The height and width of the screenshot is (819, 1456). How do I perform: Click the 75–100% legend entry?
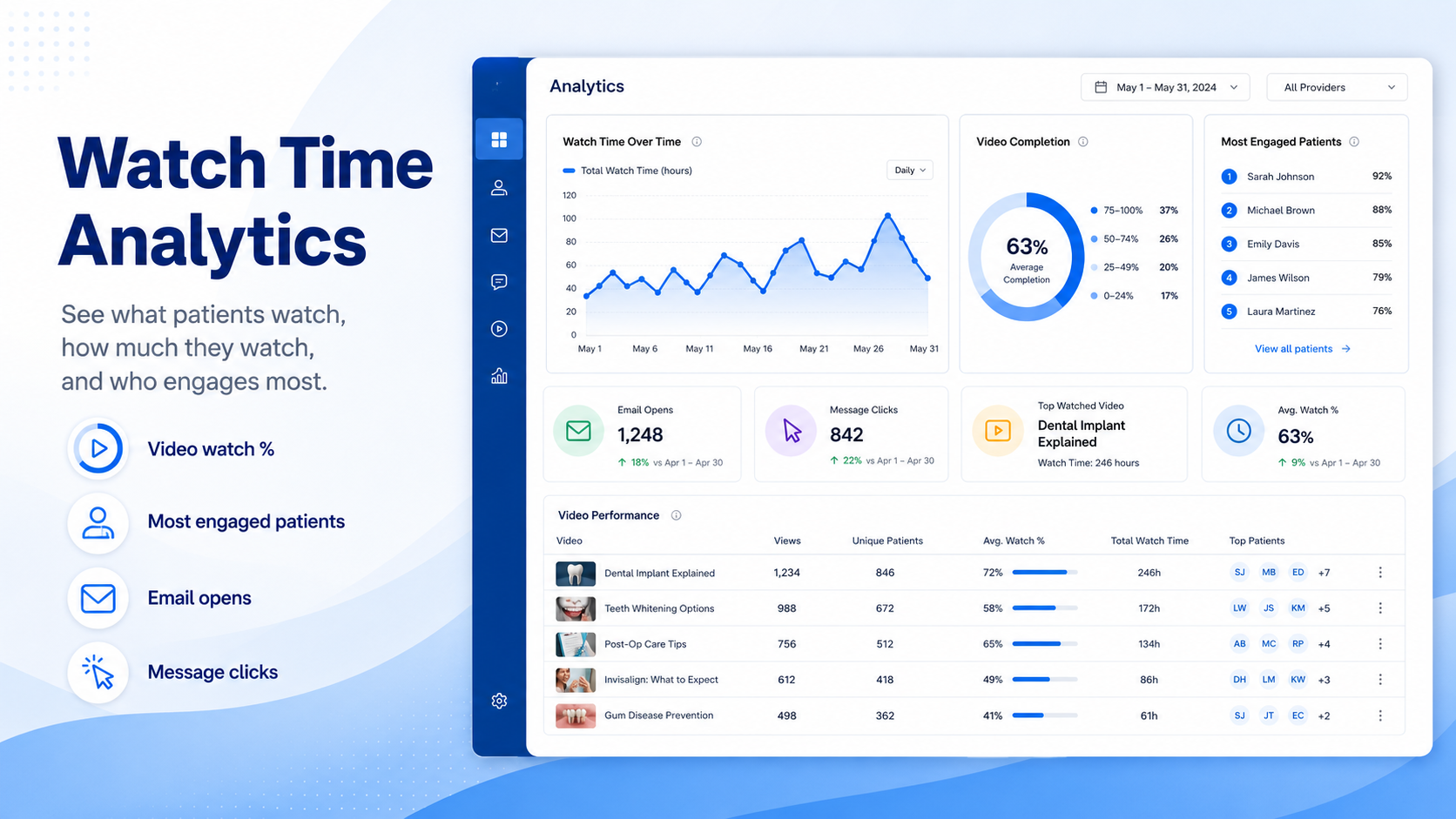point(1134,211)
